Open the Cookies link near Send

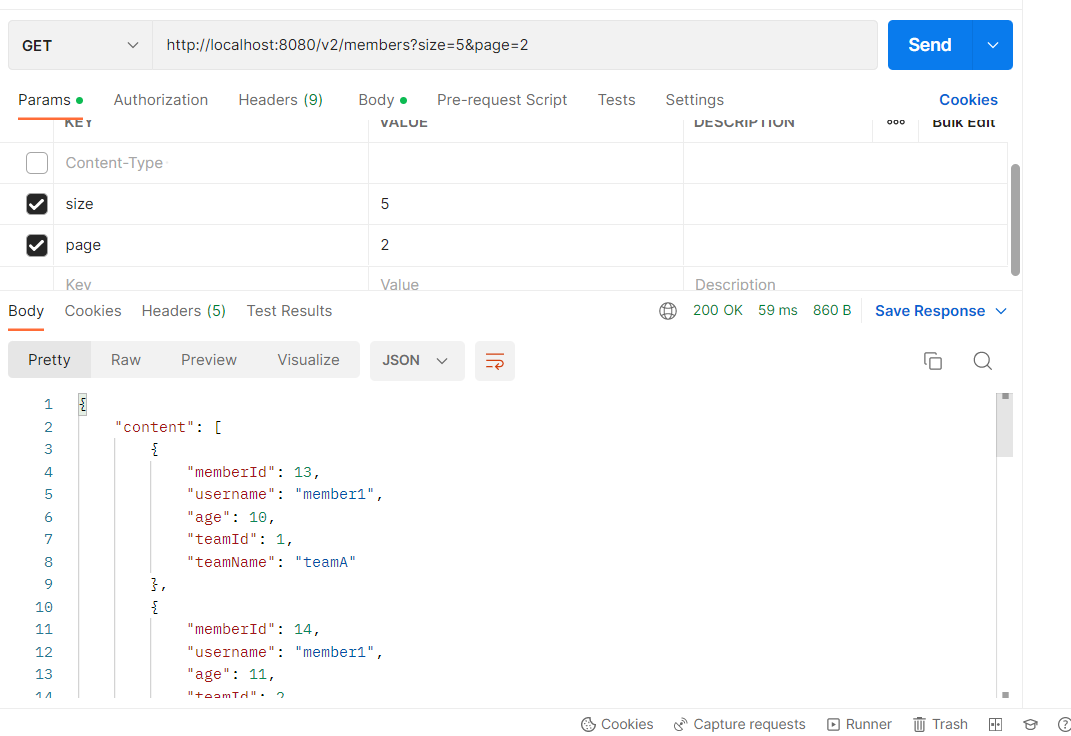pos(968,100)
